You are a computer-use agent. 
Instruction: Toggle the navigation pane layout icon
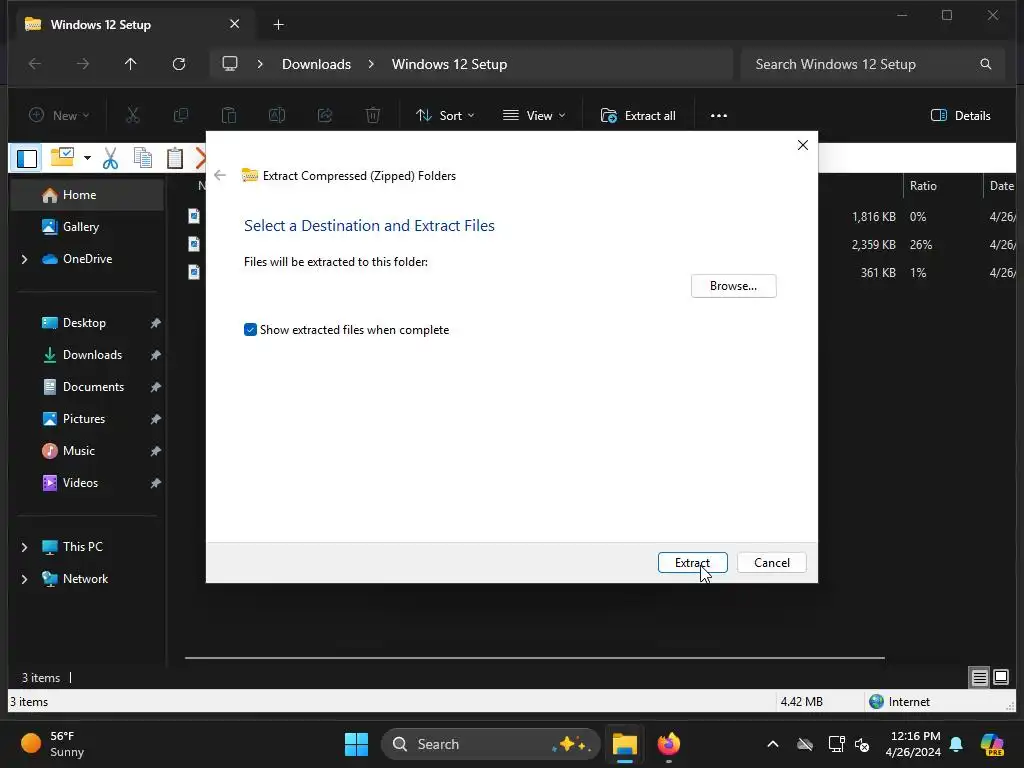click(x=27, y=158)
